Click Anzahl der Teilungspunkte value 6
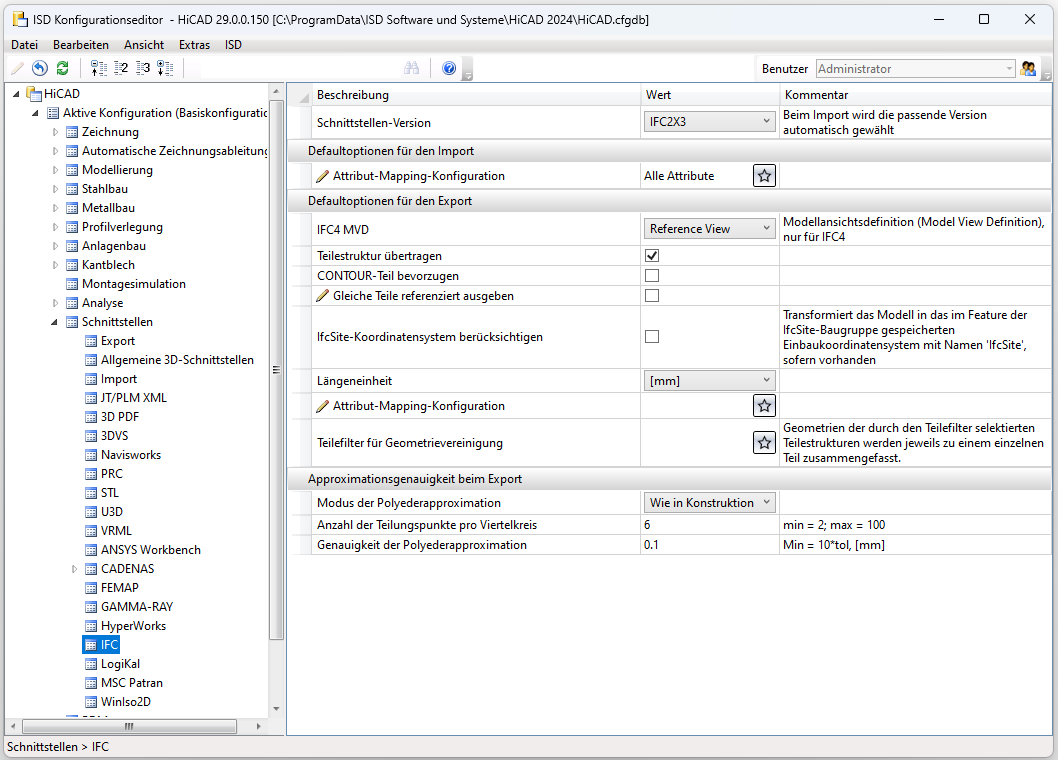Screen dimensions: 1058x760 pos(709,524)
